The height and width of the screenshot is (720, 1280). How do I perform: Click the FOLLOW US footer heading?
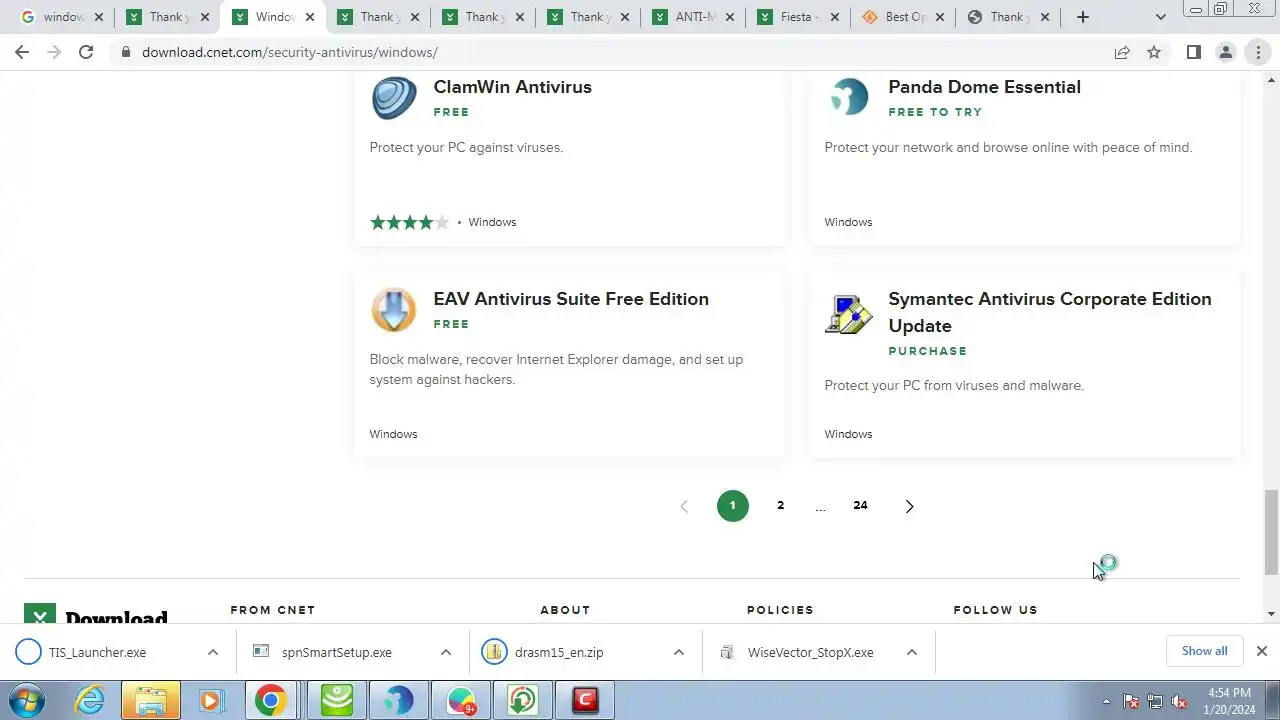(x=996, y=610)
